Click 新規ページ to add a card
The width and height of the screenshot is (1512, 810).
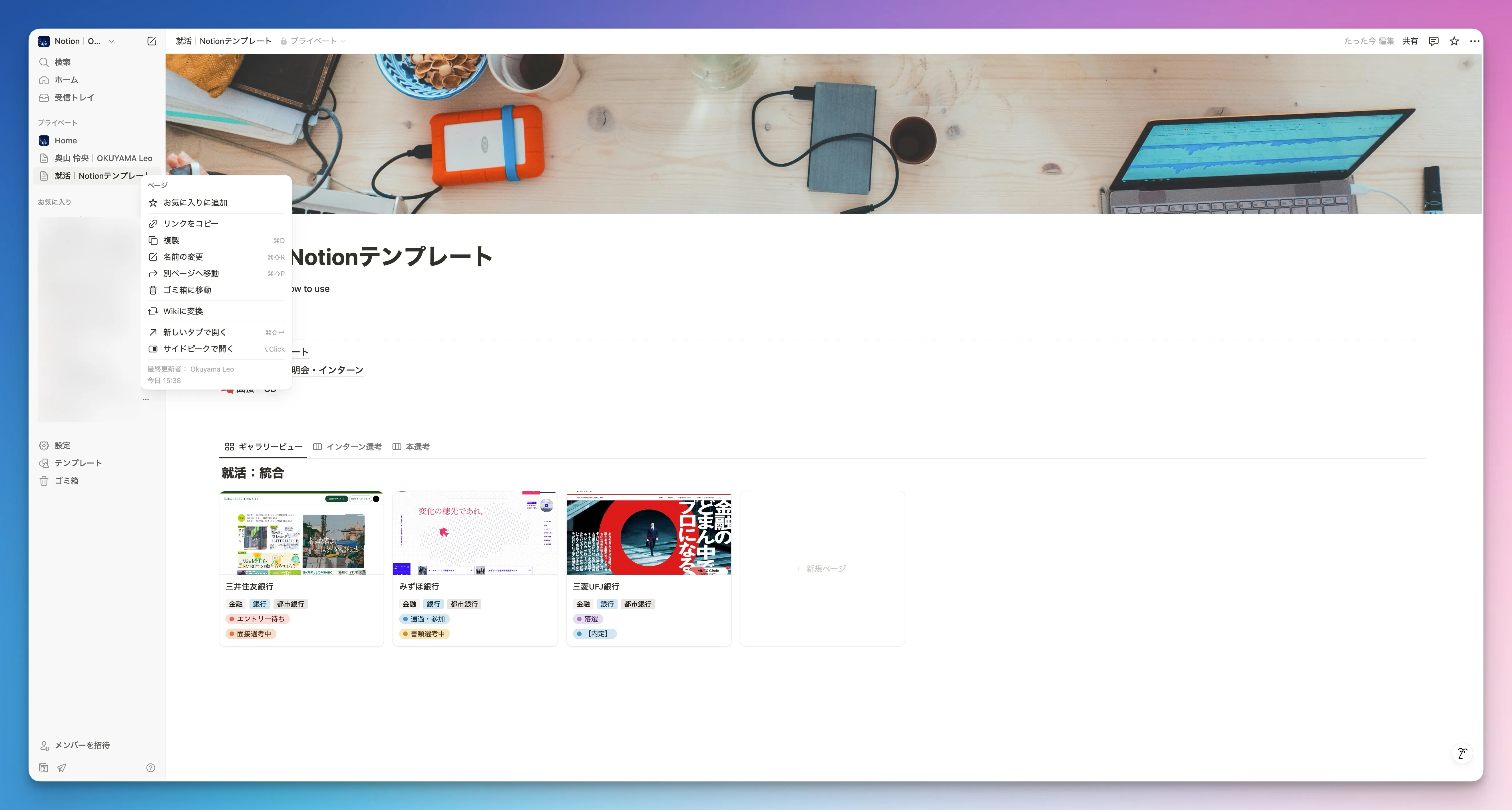click(822, 569)
